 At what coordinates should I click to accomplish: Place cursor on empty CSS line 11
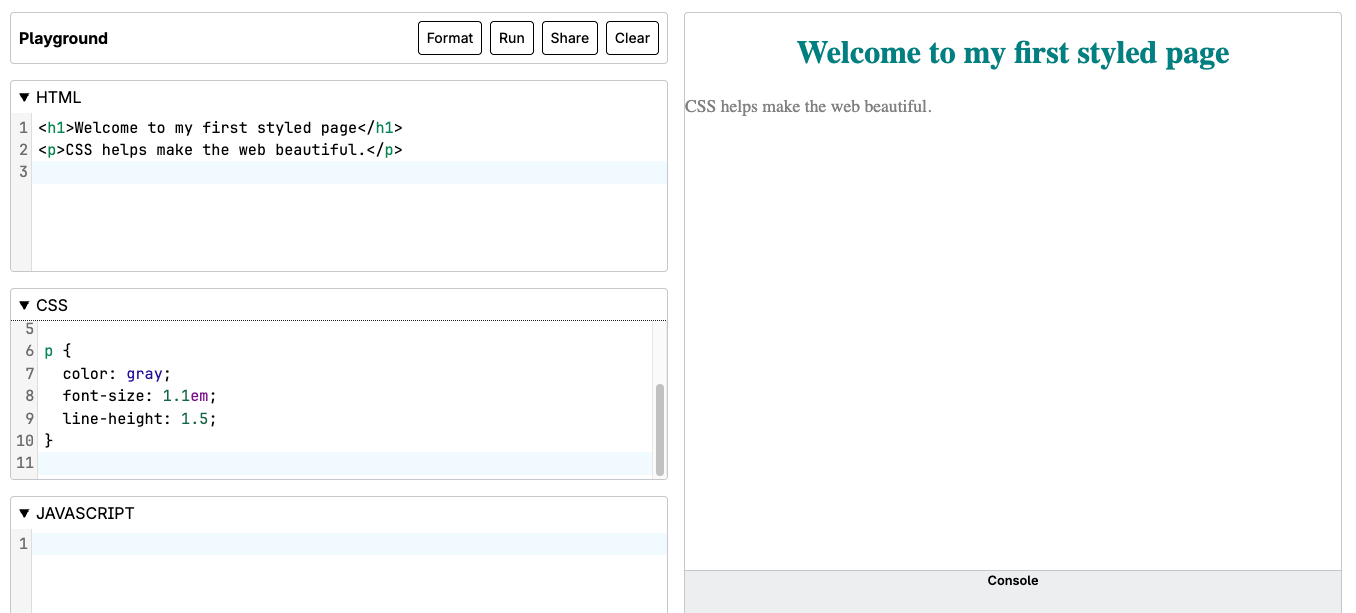(x=344, y=463)
